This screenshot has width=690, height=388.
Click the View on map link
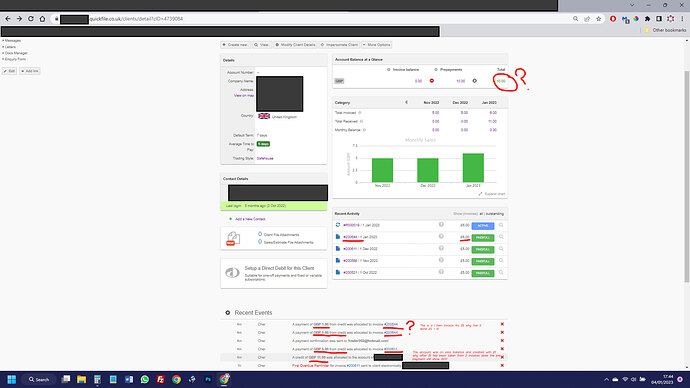[x=244, y=95]
